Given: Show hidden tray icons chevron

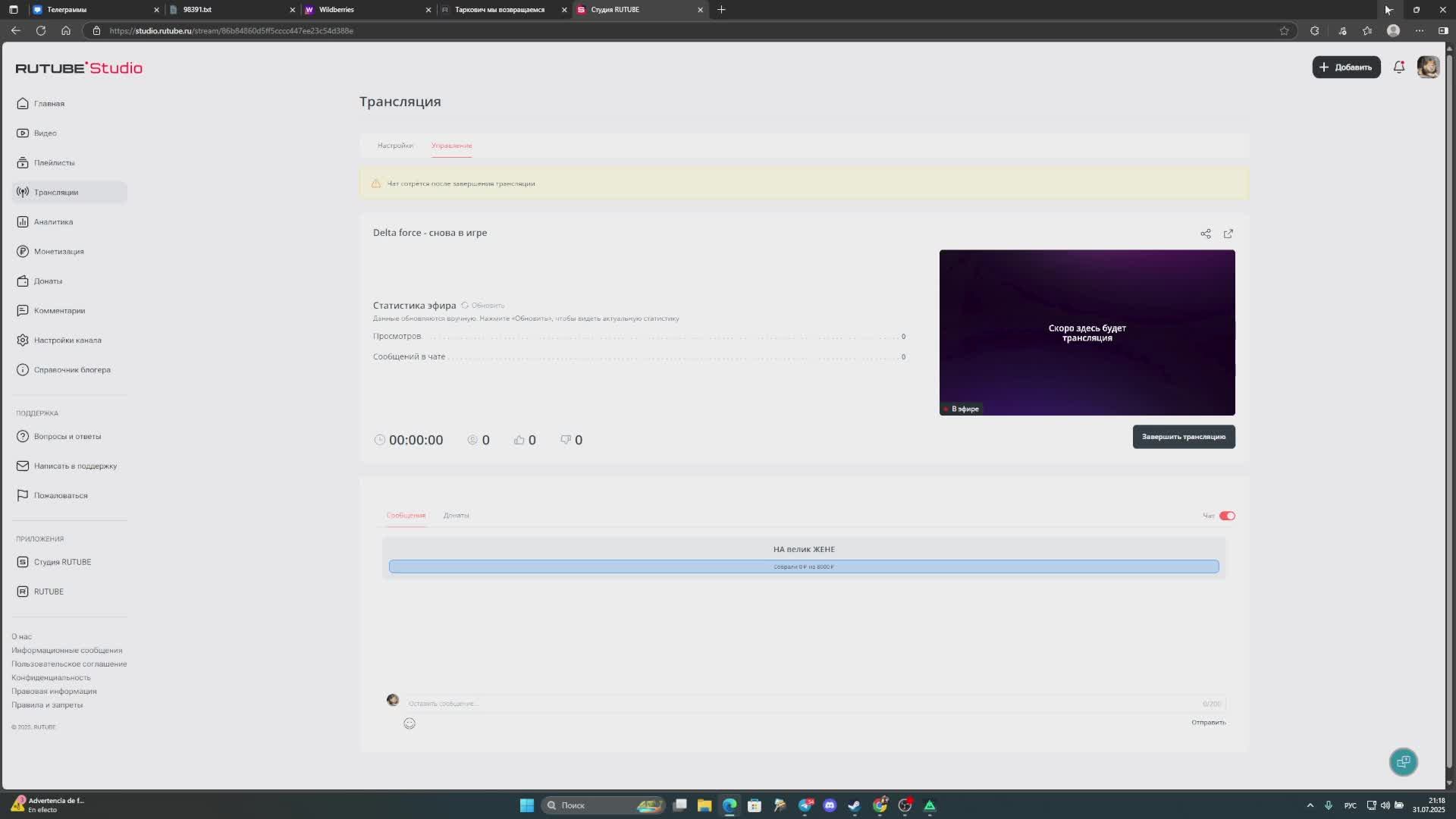Looking at the screenshot, I should [1310, 805].
